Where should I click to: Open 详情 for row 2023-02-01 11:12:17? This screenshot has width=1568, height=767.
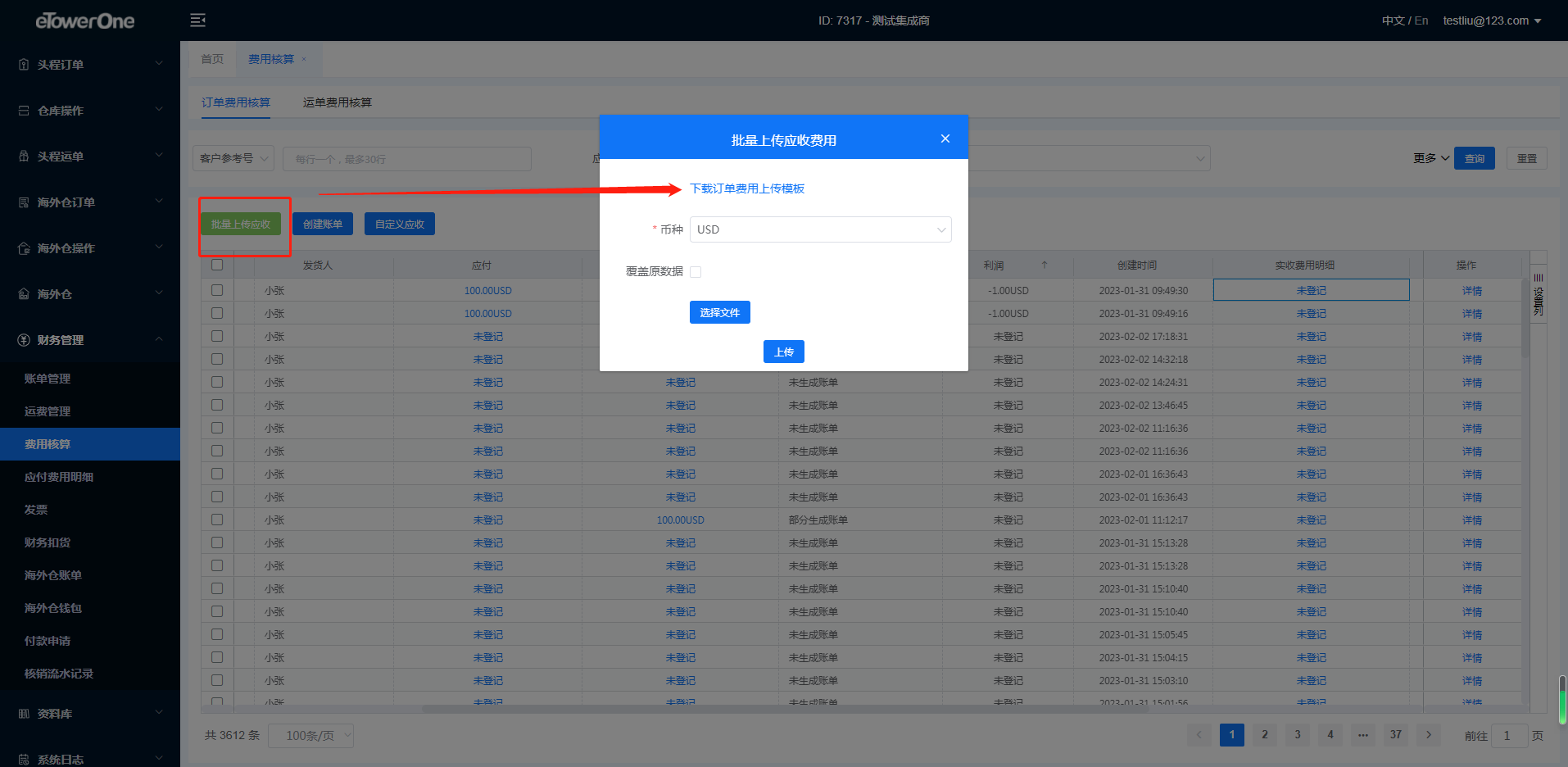tap(1472, 520)
